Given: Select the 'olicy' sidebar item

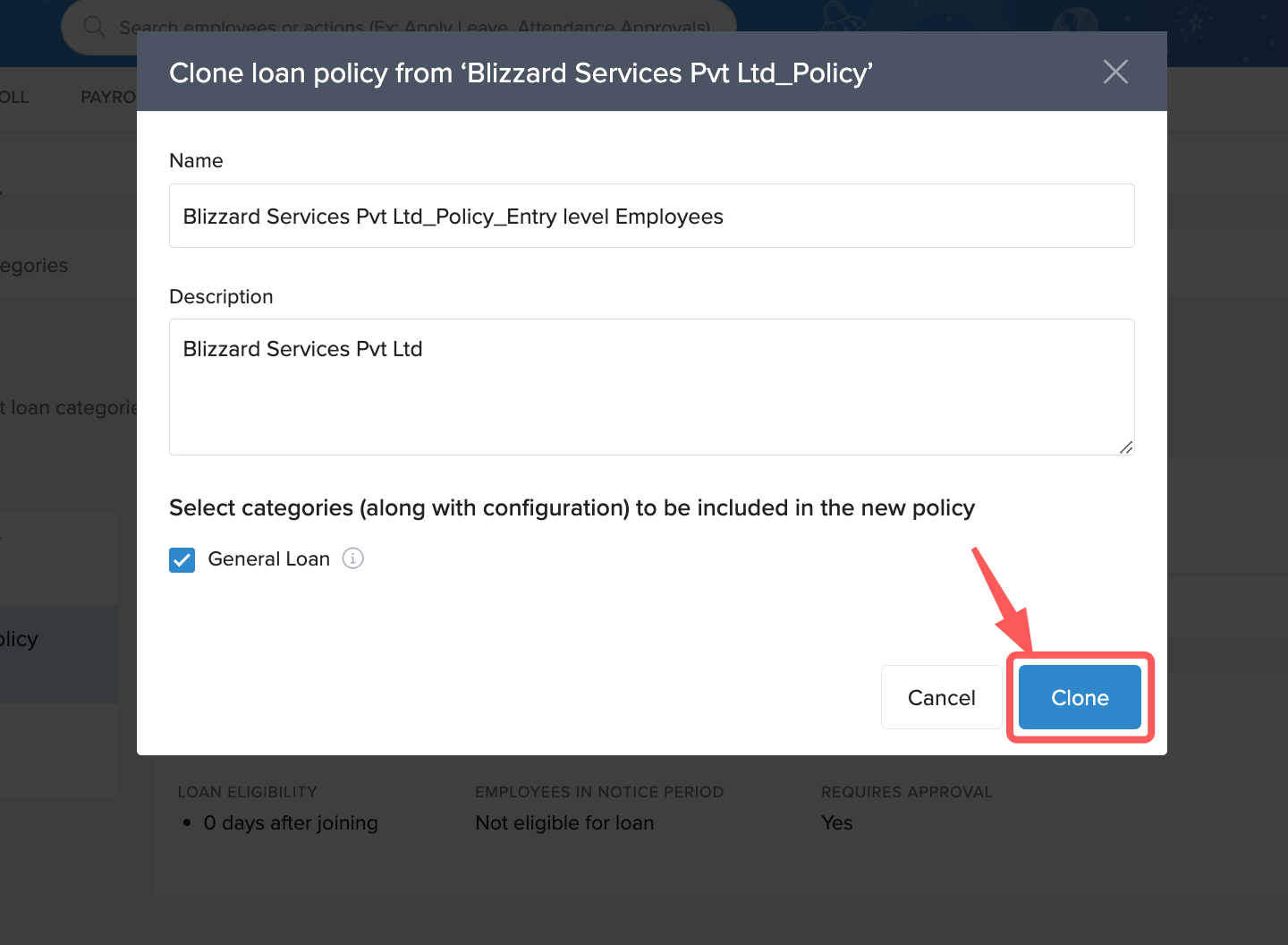Looking at the screenshot, I should pos(20,639).
